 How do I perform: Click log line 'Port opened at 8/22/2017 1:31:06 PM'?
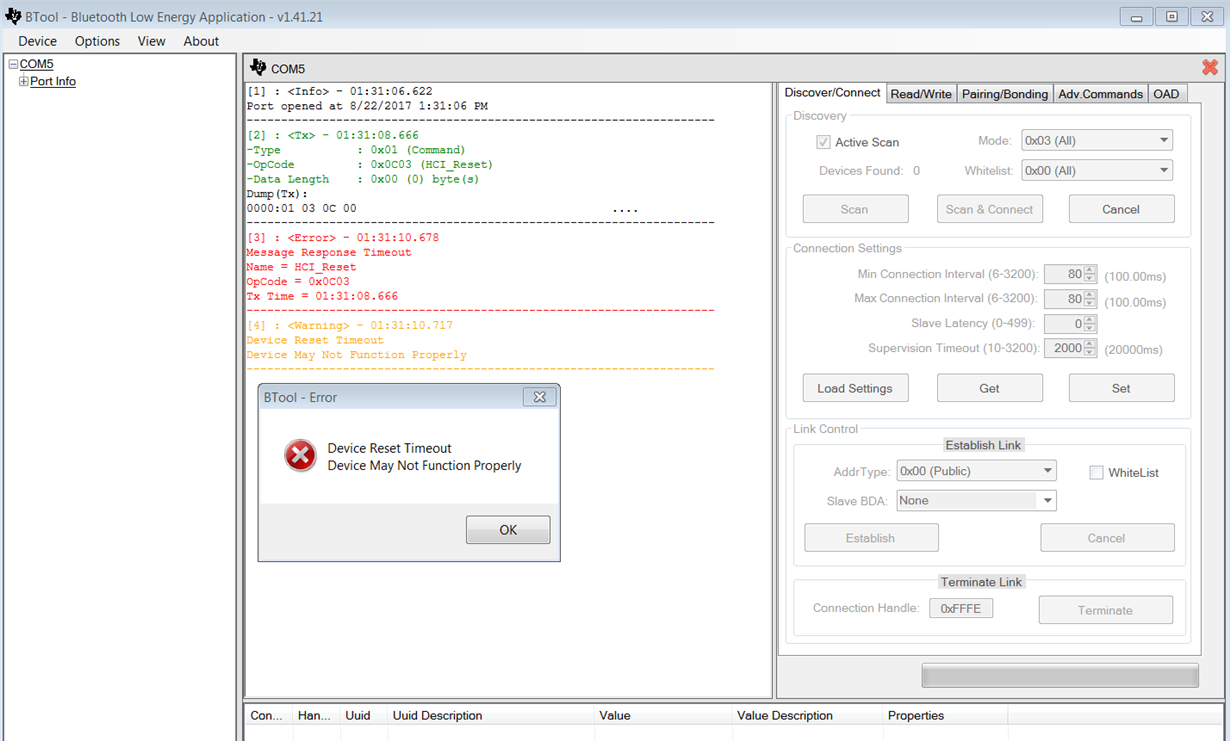pos(367,106)
